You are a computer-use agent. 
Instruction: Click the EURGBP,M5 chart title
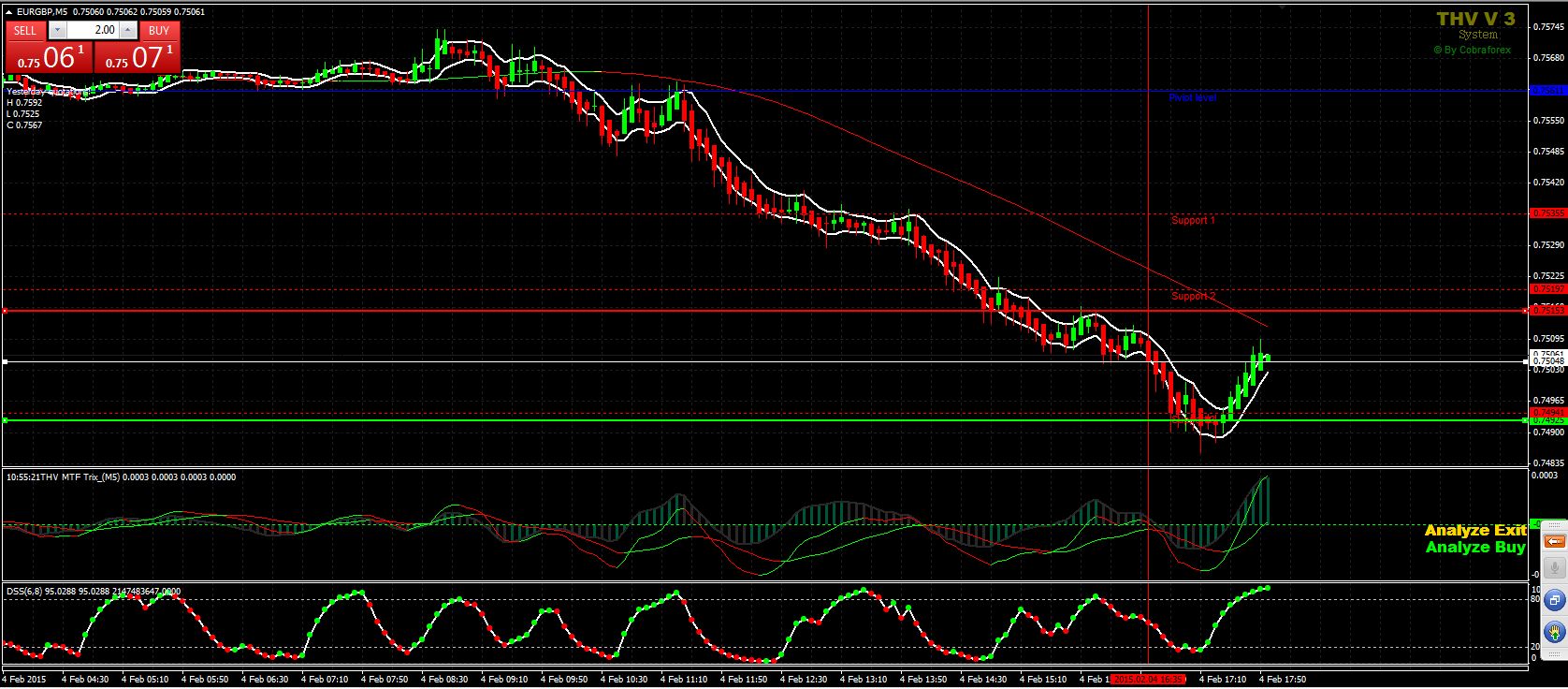click(41, 12)
